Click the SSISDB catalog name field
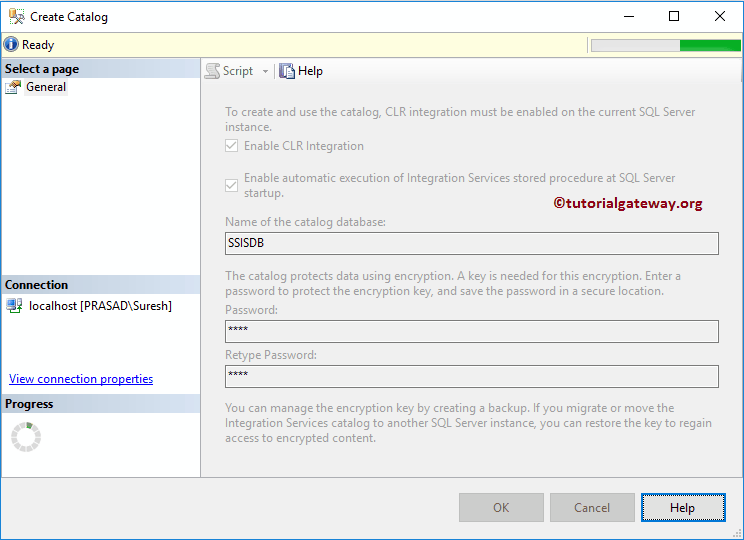The image size is (744, 540). coord(472,243)
